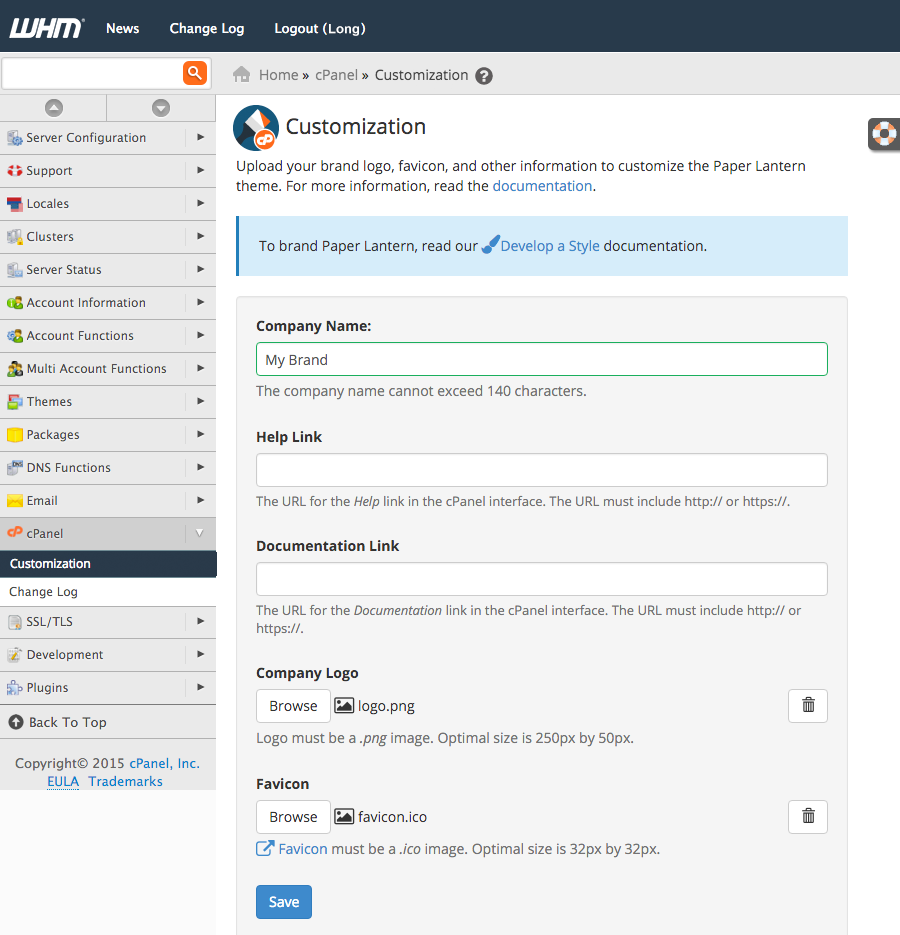Expand the Server Configuration menu
Screen dimensions: 900x935
[x=200, y=138]
